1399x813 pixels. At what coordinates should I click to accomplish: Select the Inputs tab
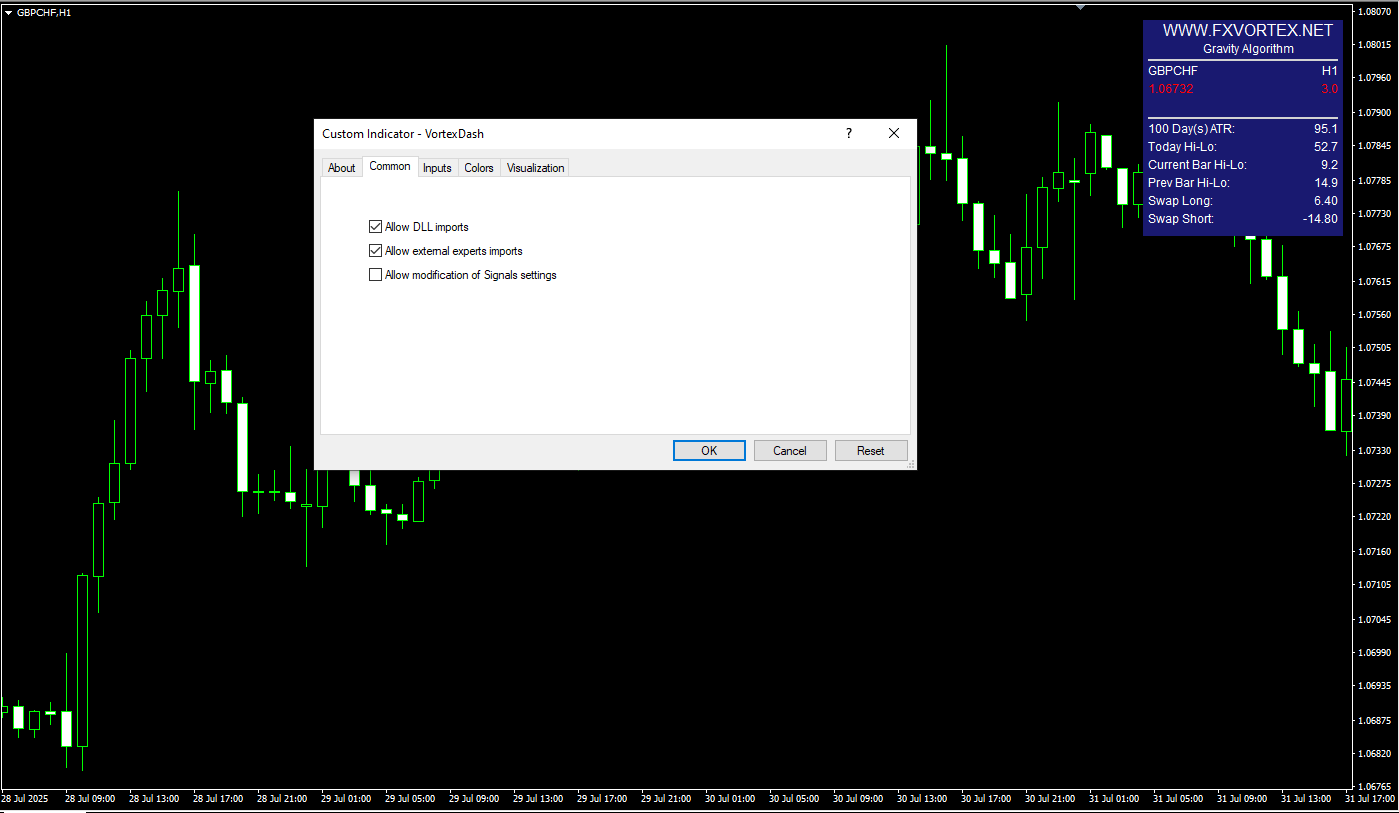click(437, 168)
